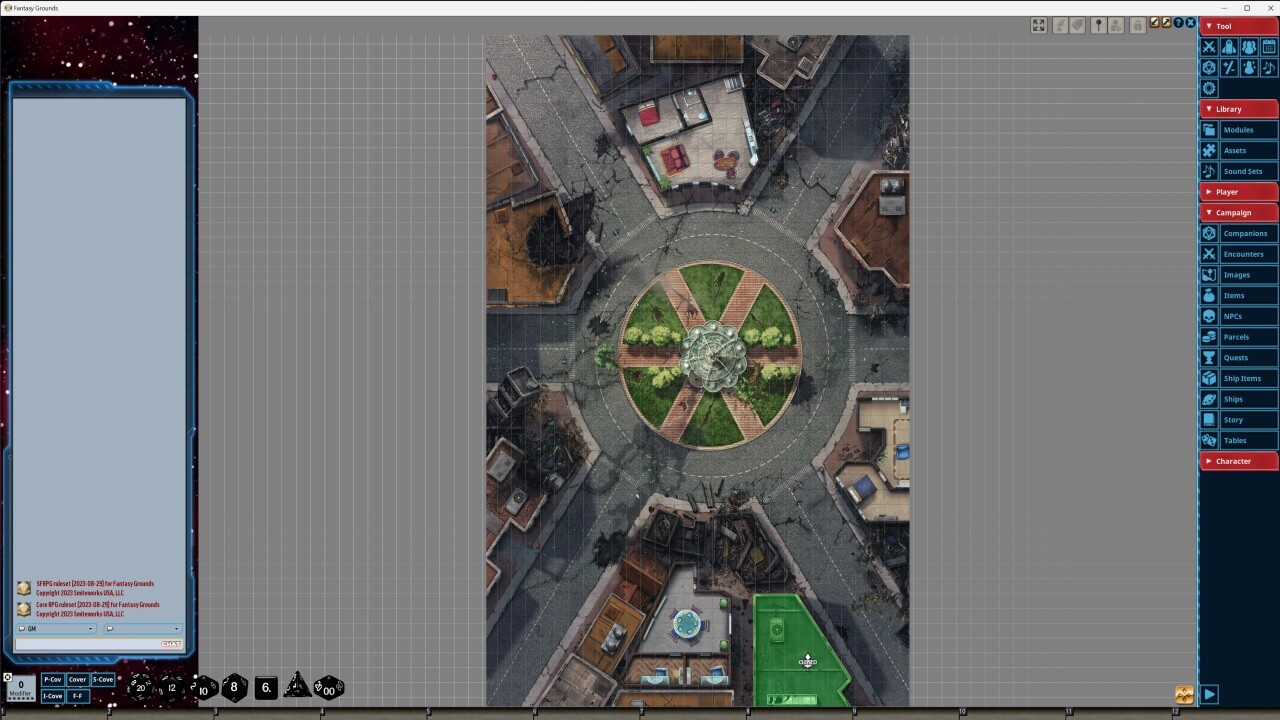1280x720 pixels.
Task: Open the Calendar tool icon
Action: click(1268, 46)
